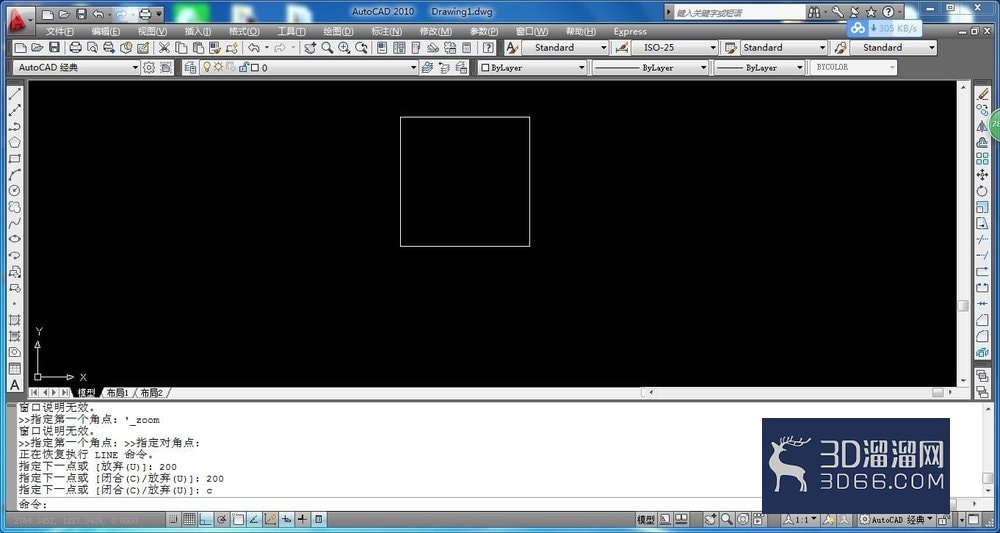The height and width of the screenshot is (533, 1000).
Task: Toggle Quick Properties in status bar
Action: [319, 519]
